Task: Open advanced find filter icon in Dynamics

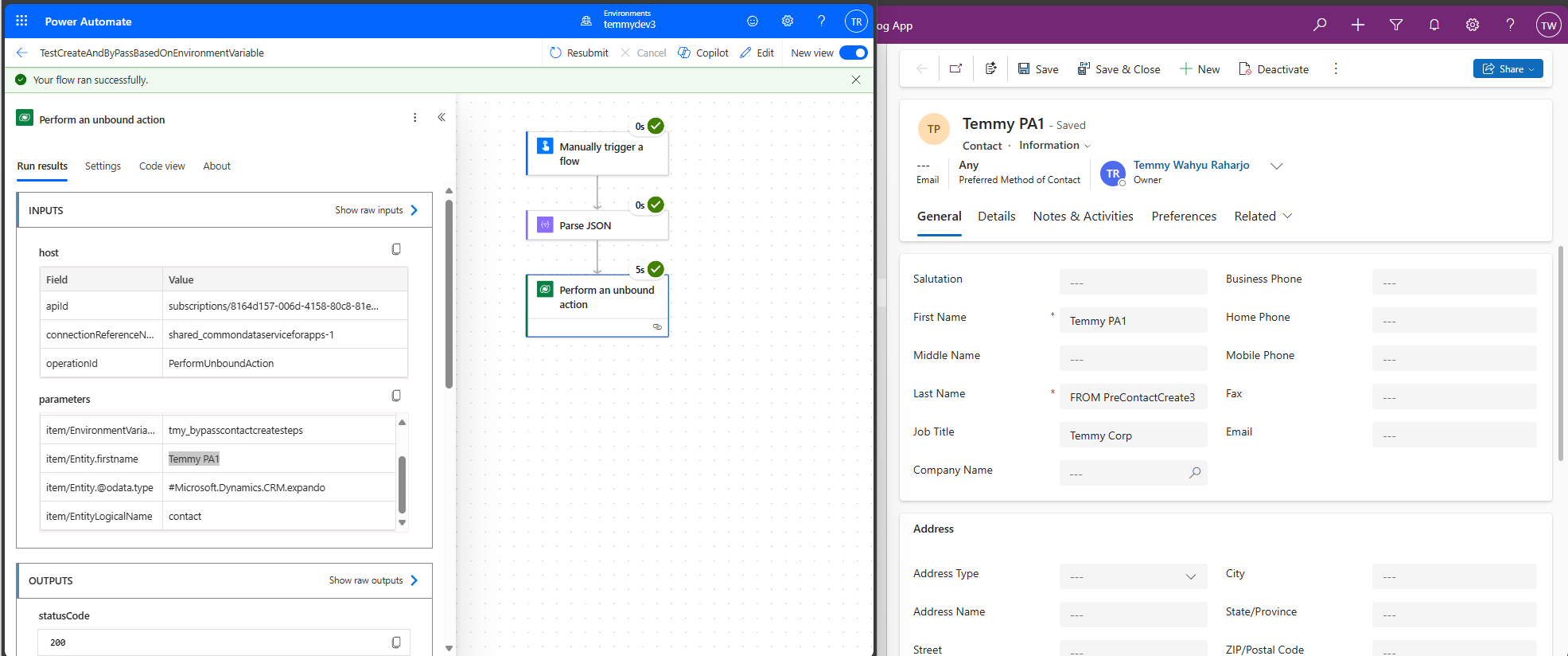Action: pyautogui.click(x=1396, y=25)
